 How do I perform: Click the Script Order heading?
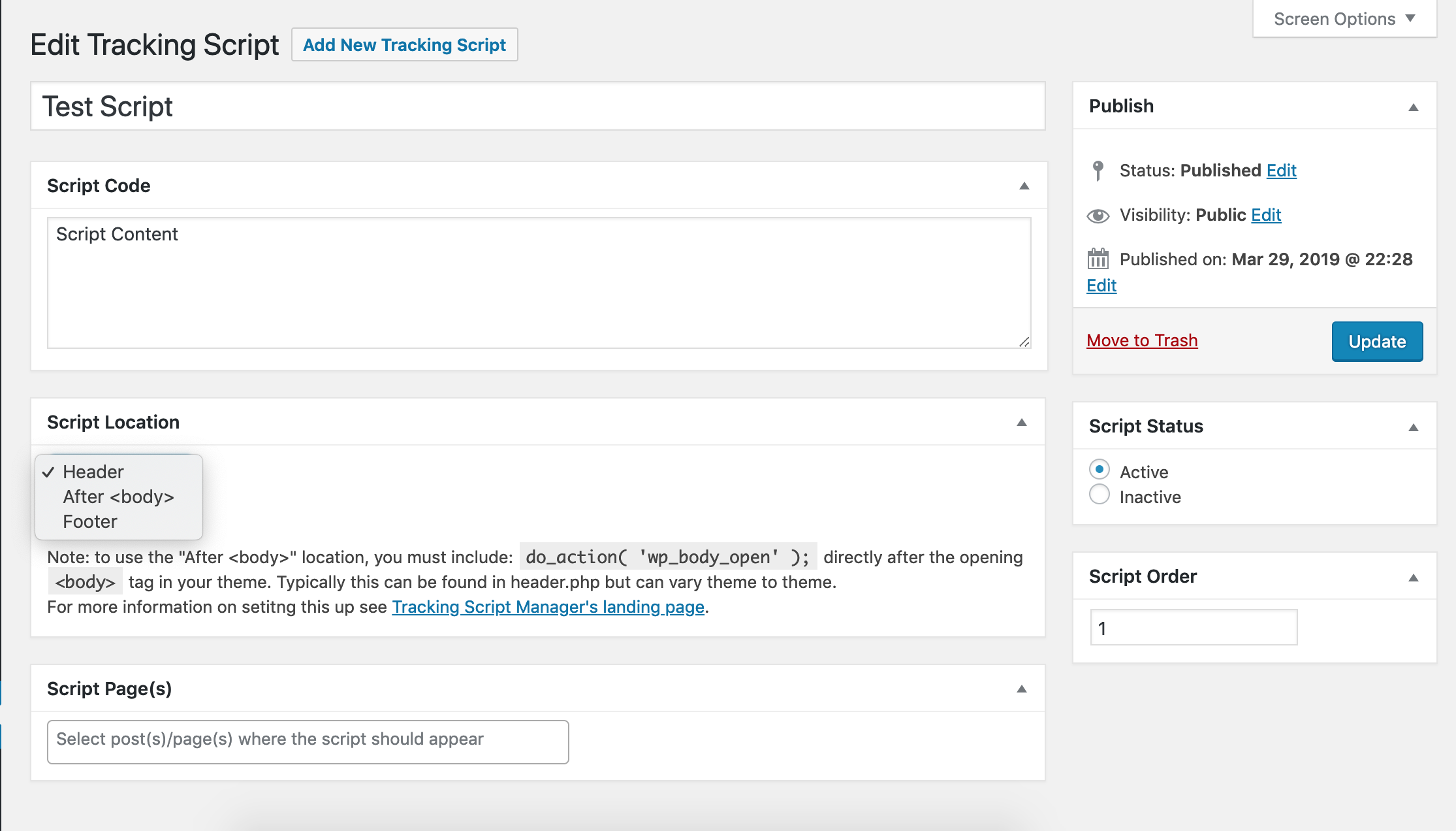(1143, 576)
